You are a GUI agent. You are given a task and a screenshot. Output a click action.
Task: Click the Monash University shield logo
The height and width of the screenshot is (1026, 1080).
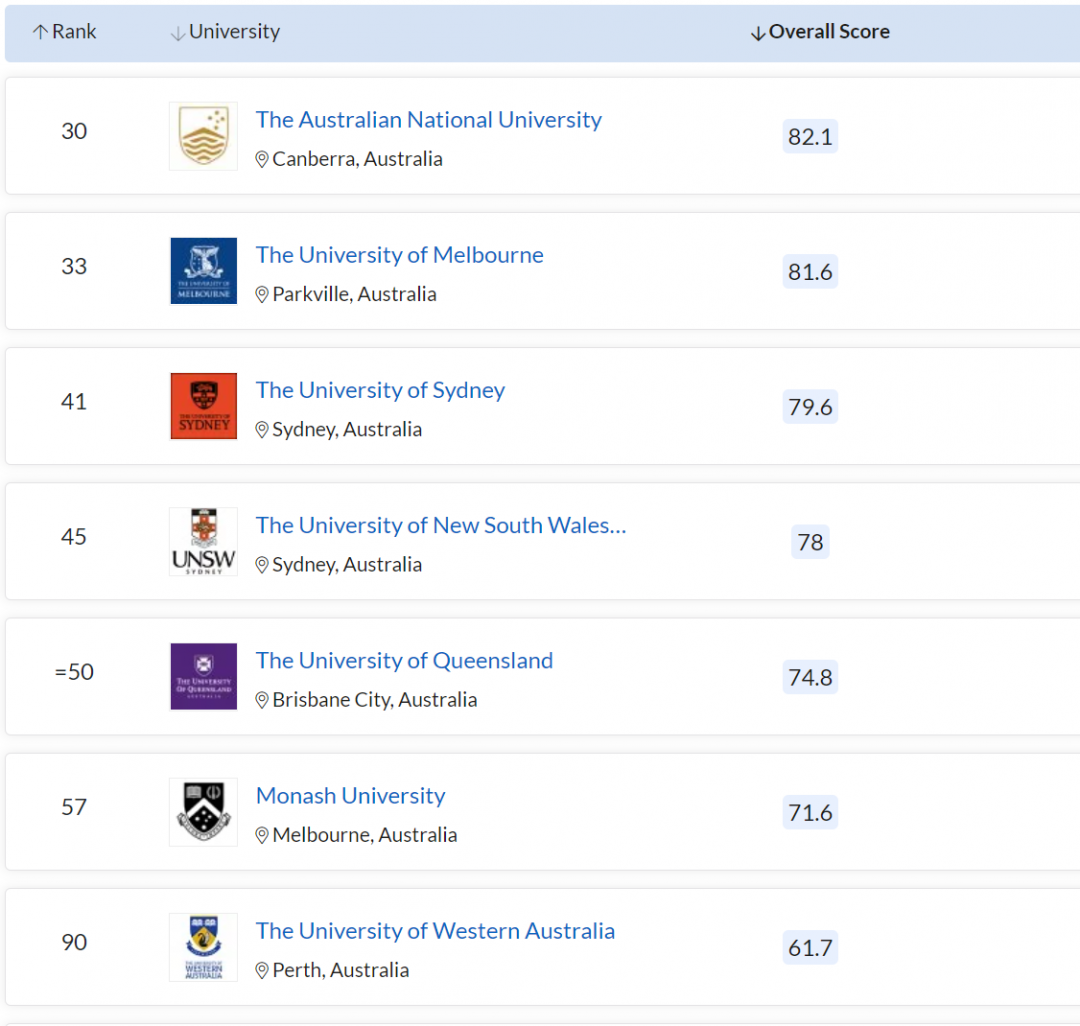(203, 811)
